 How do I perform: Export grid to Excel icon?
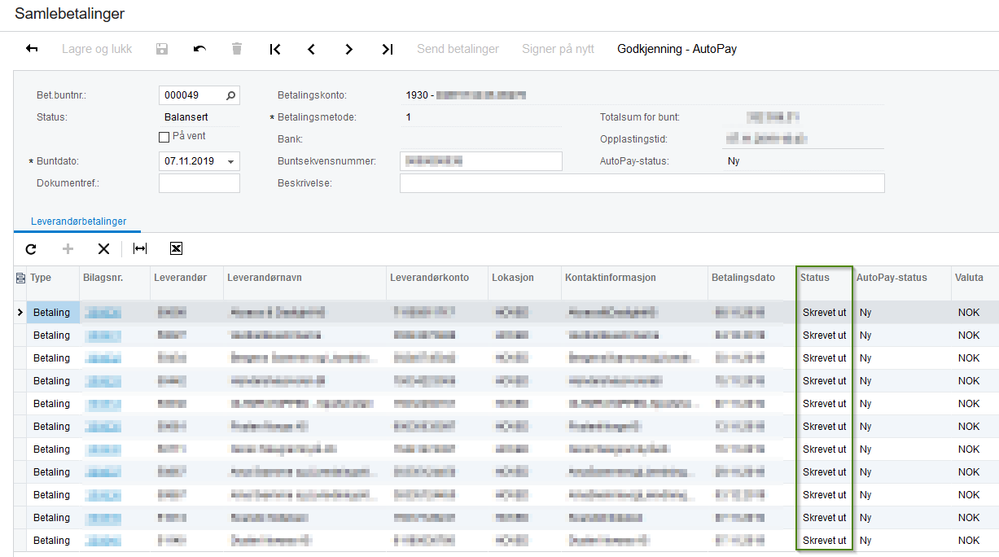[176, 249]
